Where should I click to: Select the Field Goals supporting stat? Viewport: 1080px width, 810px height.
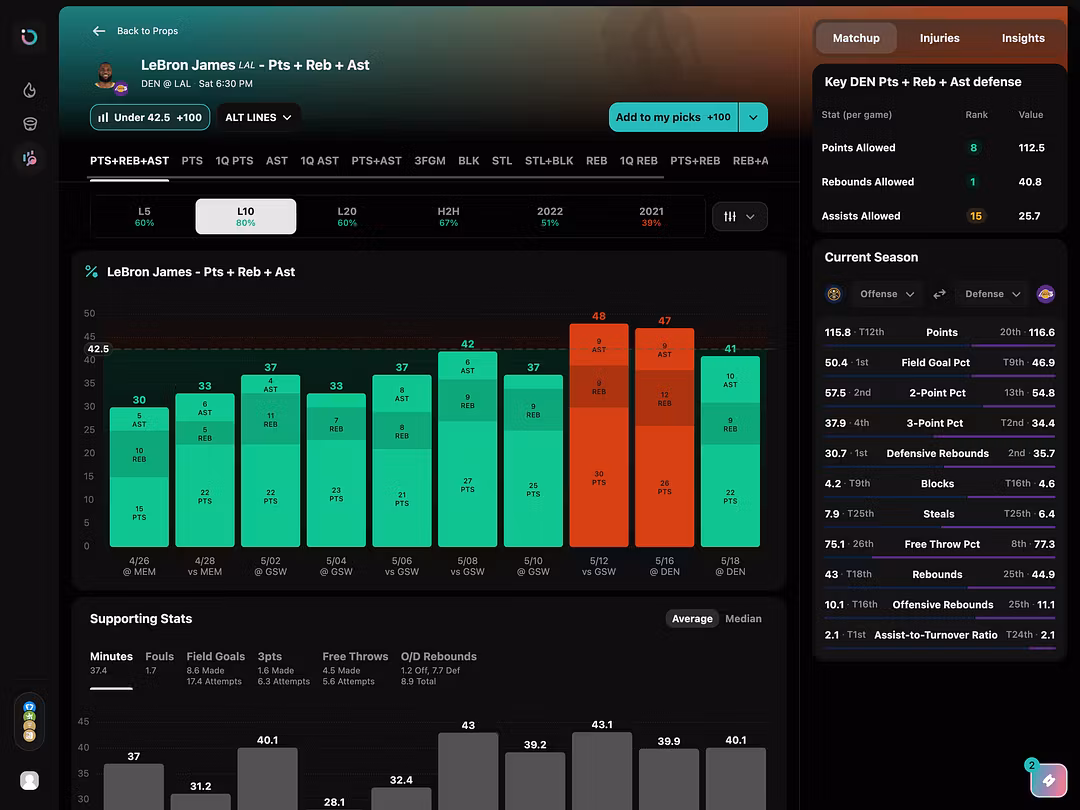[x=215, y=668]
